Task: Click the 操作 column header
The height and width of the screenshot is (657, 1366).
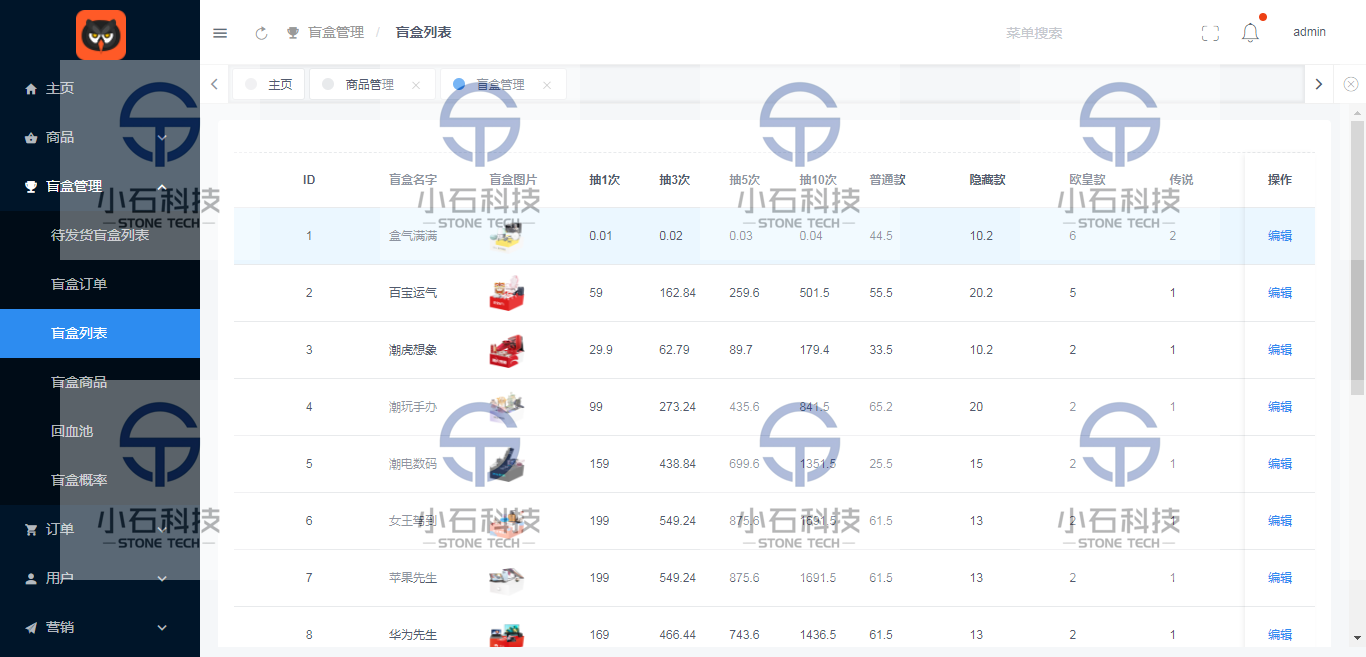Action: click(x=1280, y=180)
